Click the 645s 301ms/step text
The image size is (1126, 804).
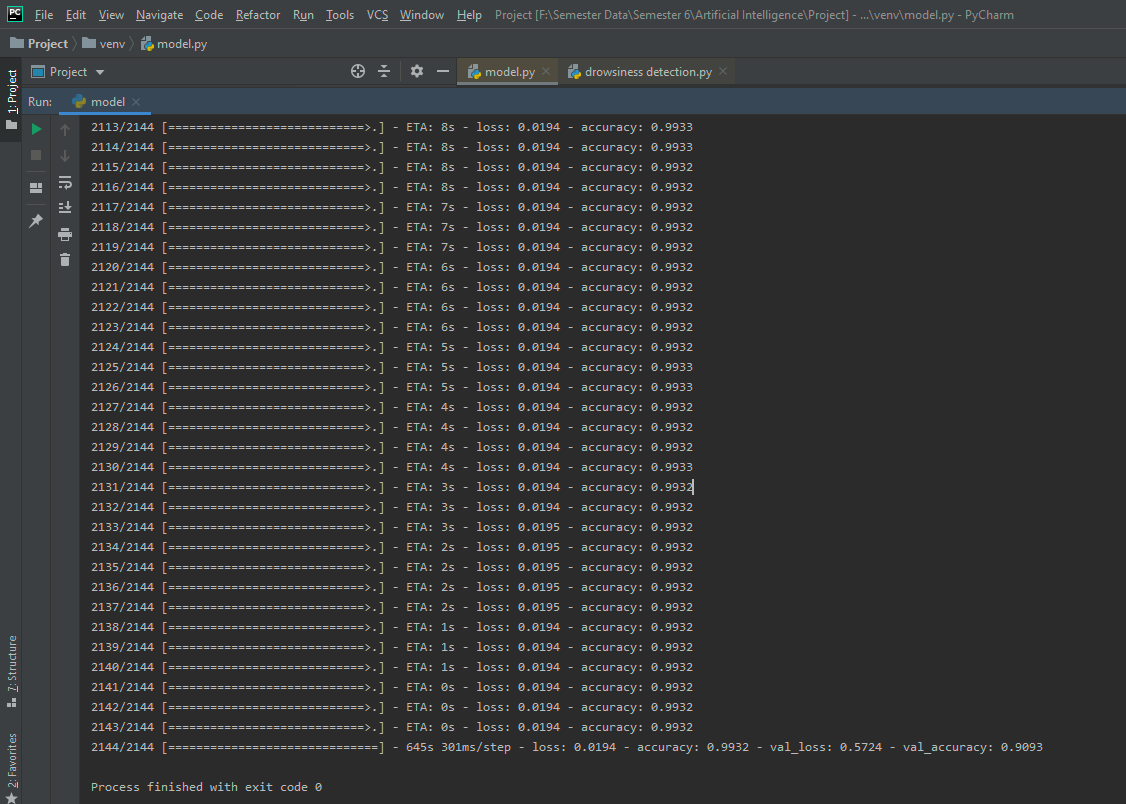tap(458, 747)
